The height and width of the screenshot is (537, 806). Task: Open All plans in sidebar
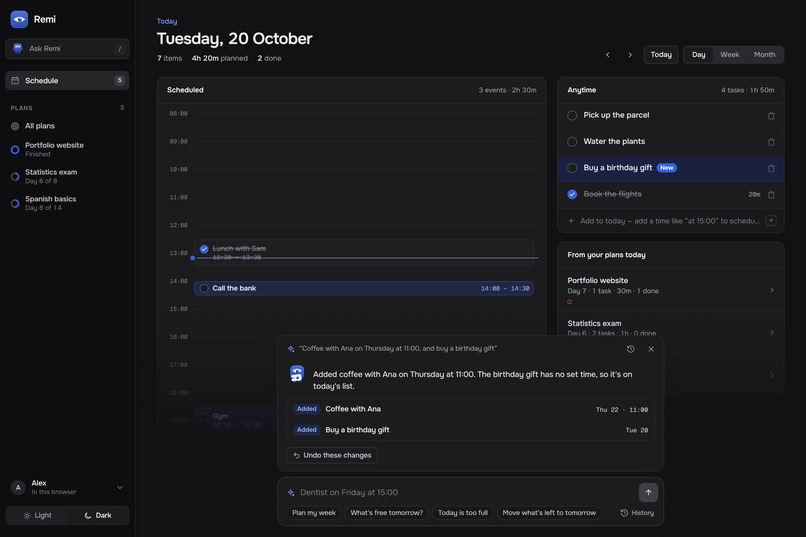(x=67, y=126)
